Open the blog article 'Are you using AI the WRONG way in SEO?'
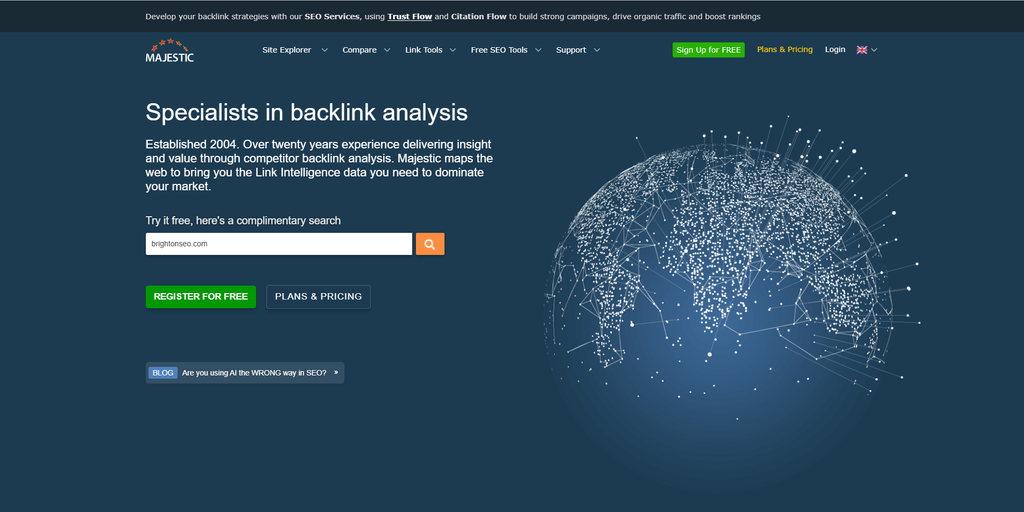This screenshot has height=512, width=1024. coord(254,373)
